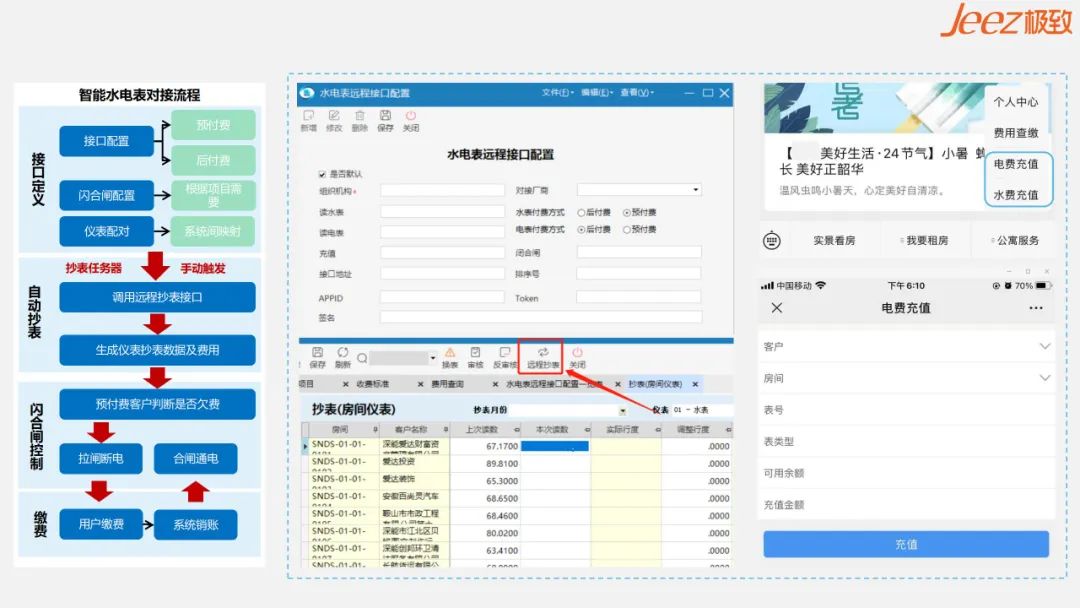Select the 修改 (Modify) toolbar icon

pos(333,120)
